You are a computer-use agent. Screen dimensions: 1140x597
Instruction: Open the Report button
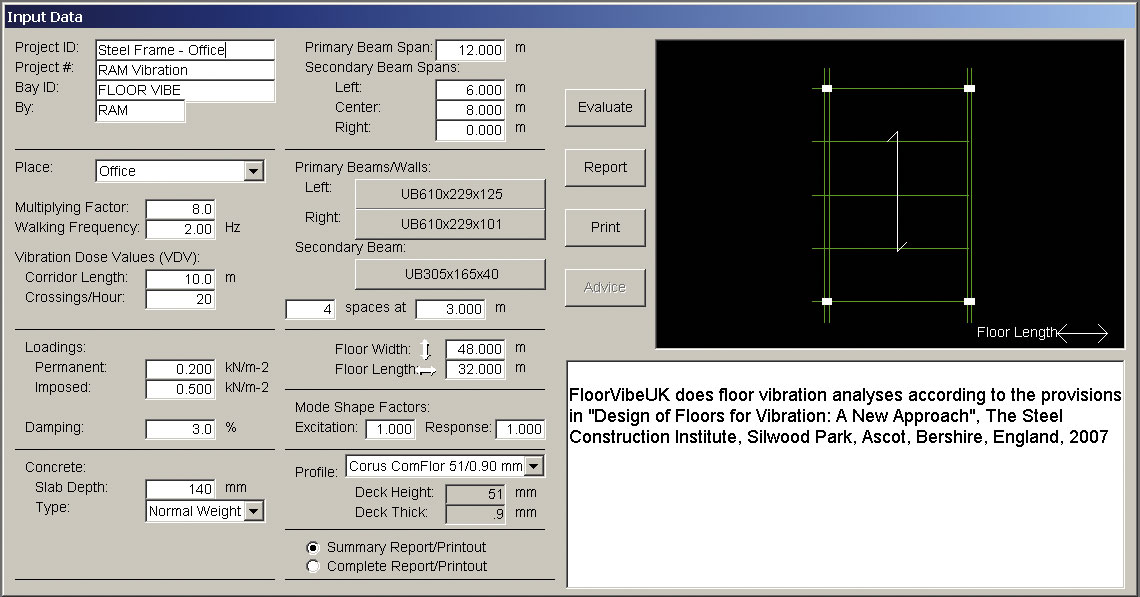tap(605, 167)
